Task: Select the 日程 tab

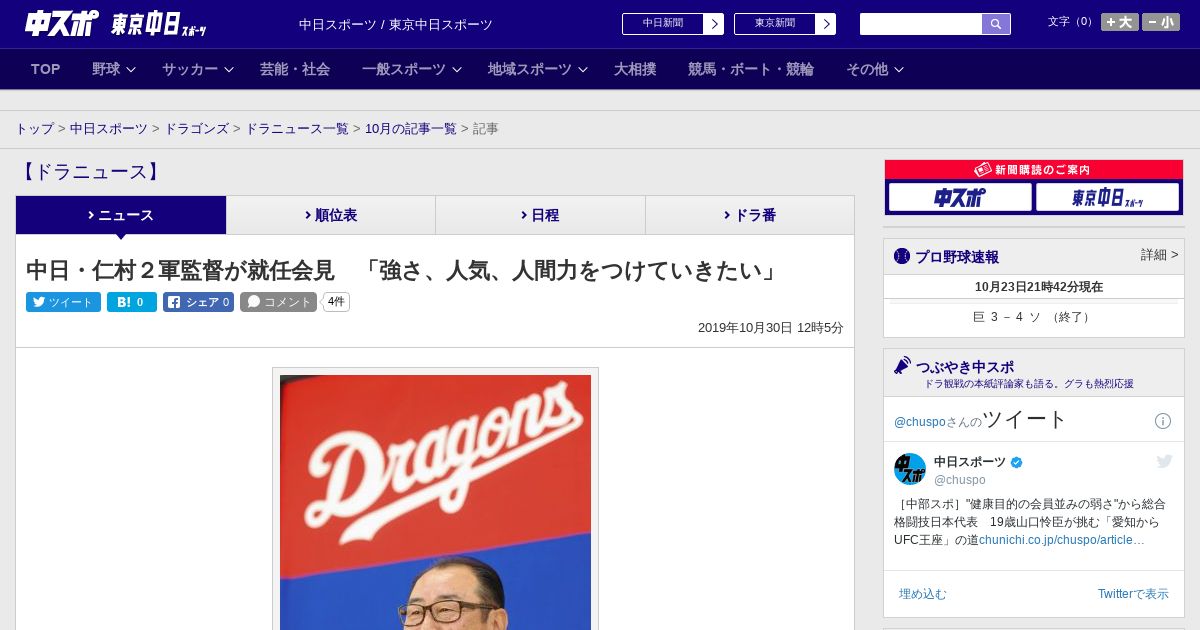Action: pos(540,215)
